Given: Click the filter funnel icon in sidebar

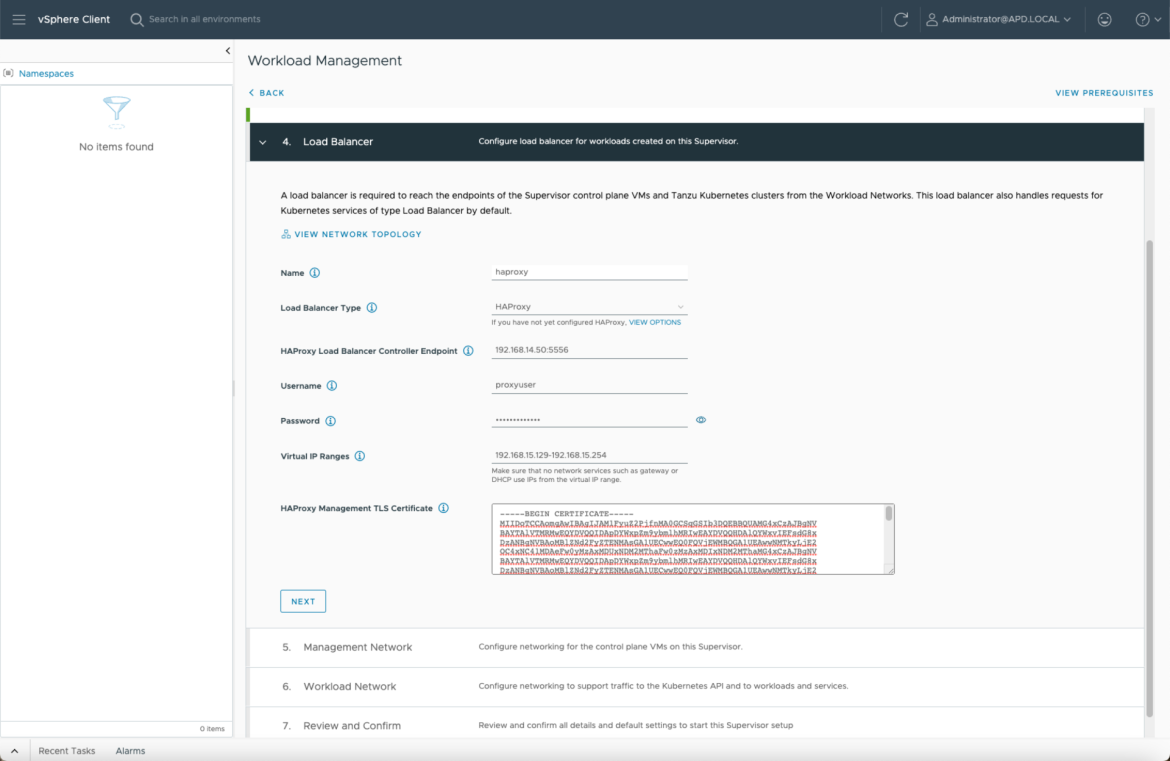Looking at the screenshot, I should (x=117, y=108).
